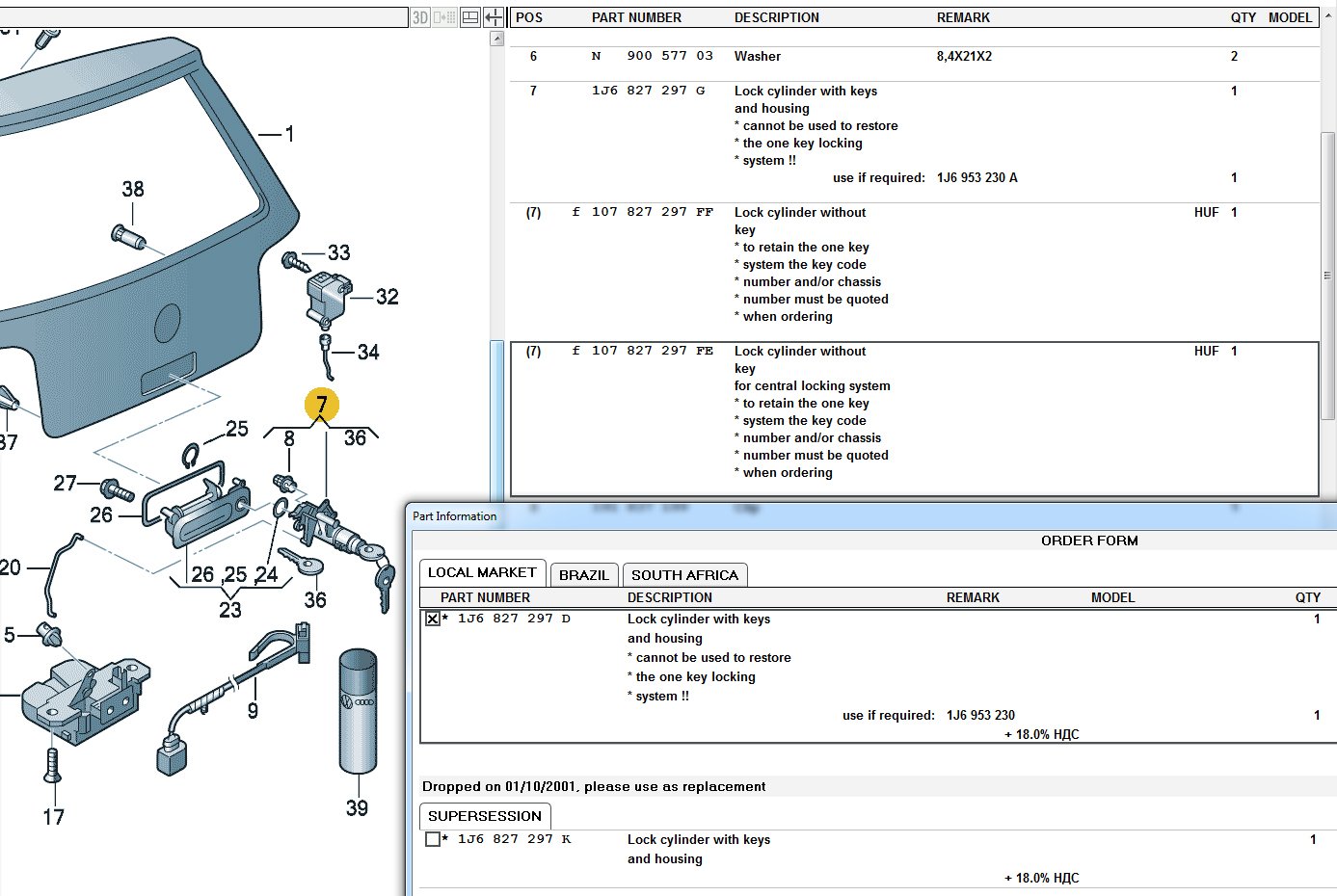Uncheck part 1J6 827 297 D checkbox

[433, 619]
